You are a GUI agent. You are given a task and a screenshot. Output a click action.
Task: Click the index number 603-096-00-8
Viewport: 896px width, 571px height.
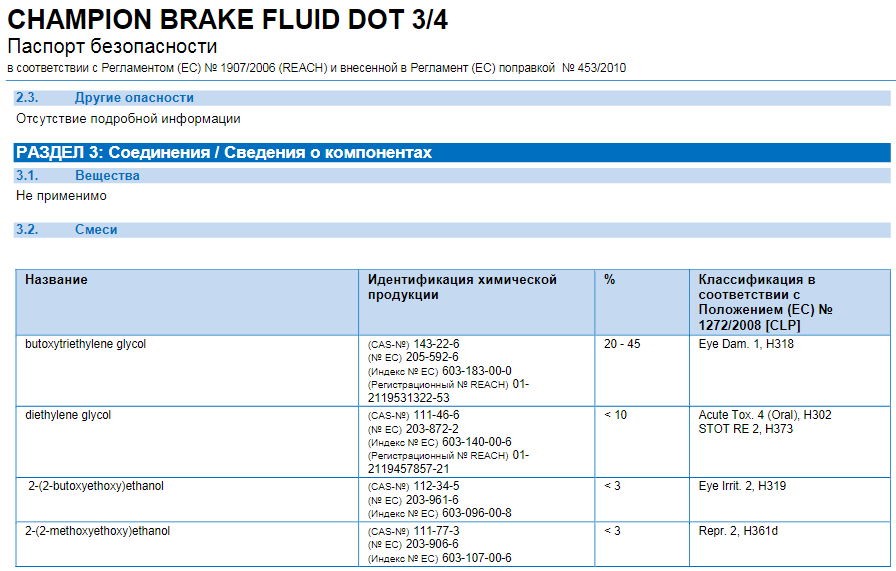(x=477, y=513)
